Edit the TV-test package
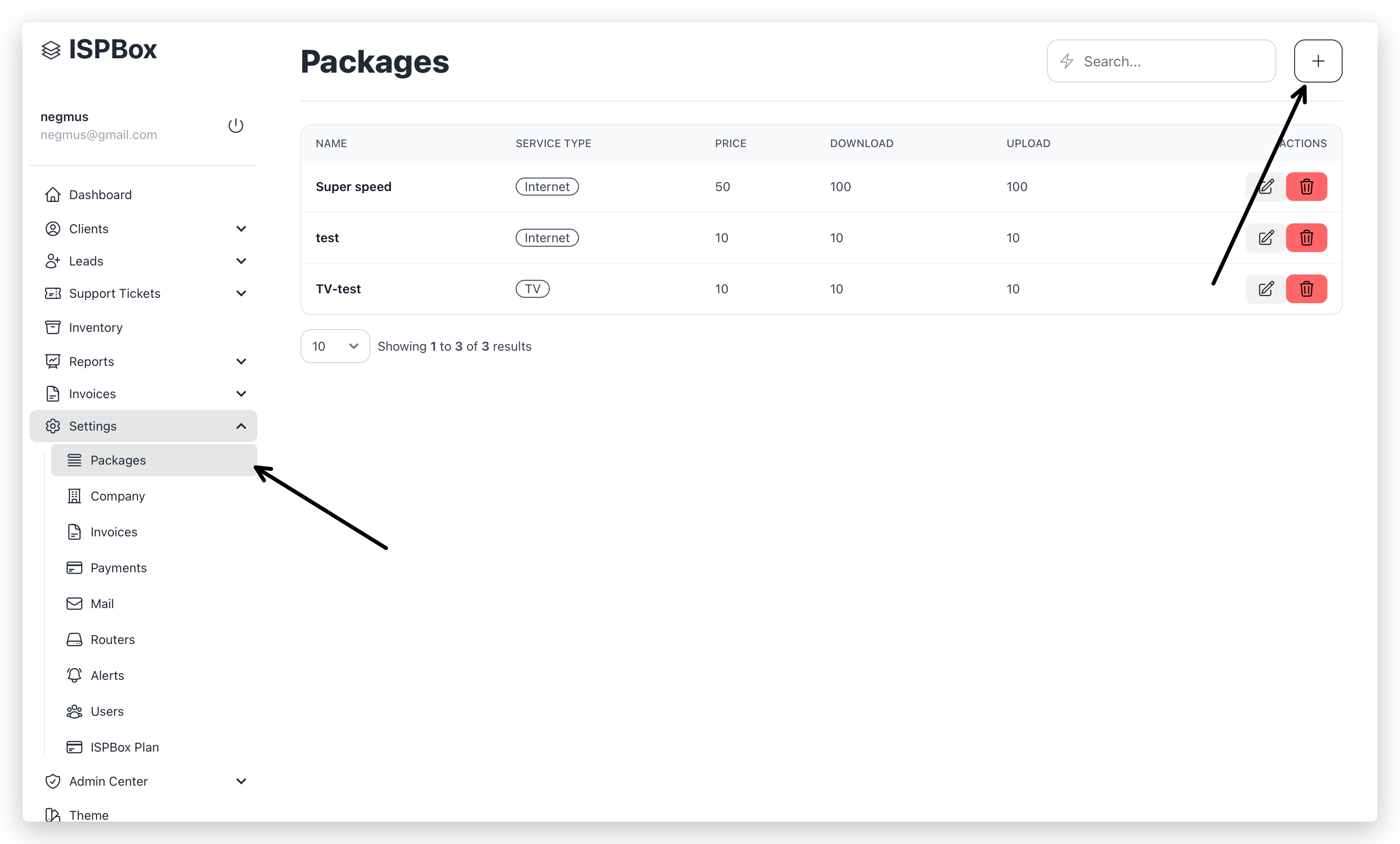The width and height of the screenshot is (1400, 844). pyautogui.click(x=1265, y=289)
